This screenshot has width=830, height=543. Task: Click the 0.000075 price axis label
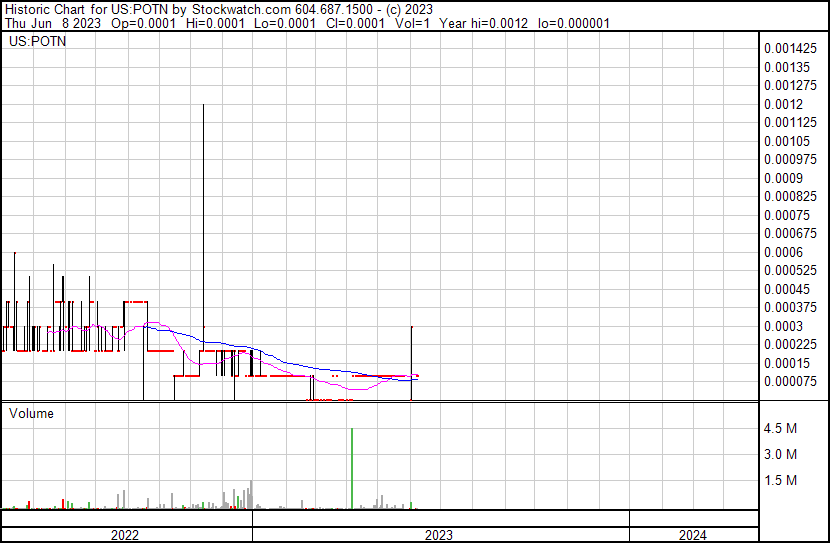[x=790, y=381]
